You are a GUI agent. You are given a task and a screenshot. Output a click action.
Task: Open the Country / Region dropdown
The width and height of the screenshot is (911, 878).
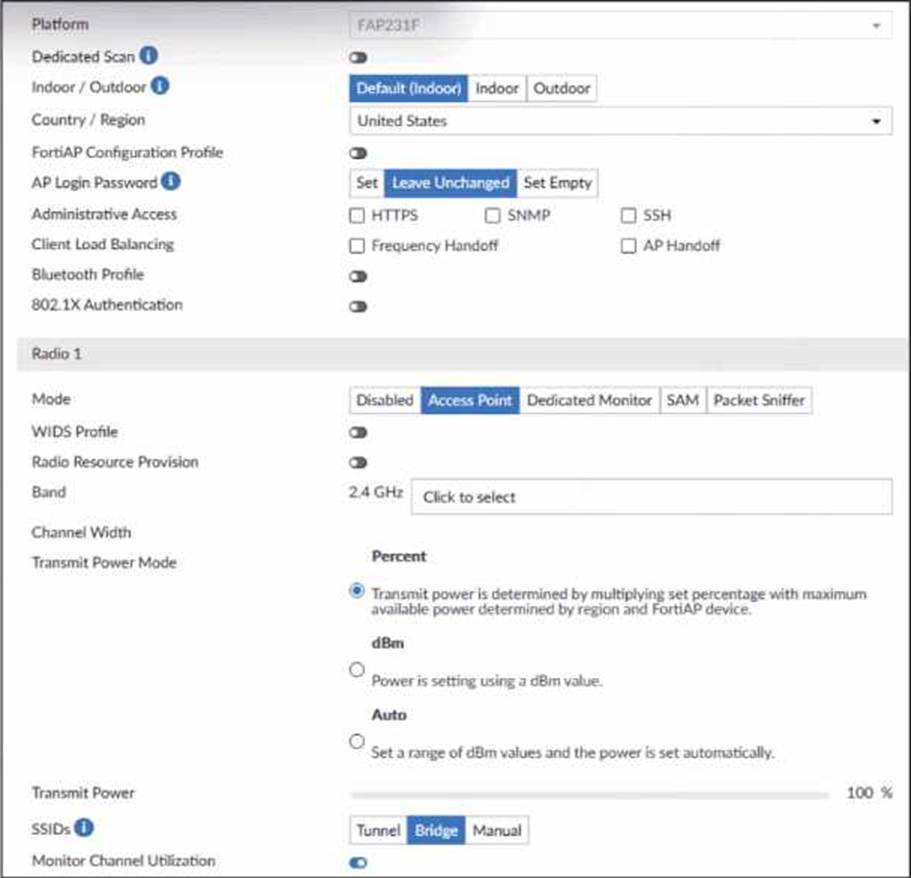click(620, 121)
